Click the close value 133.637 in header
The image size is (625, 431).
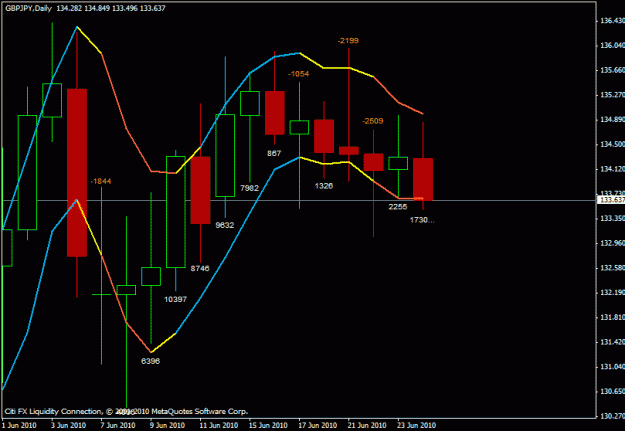coord(152,8)
